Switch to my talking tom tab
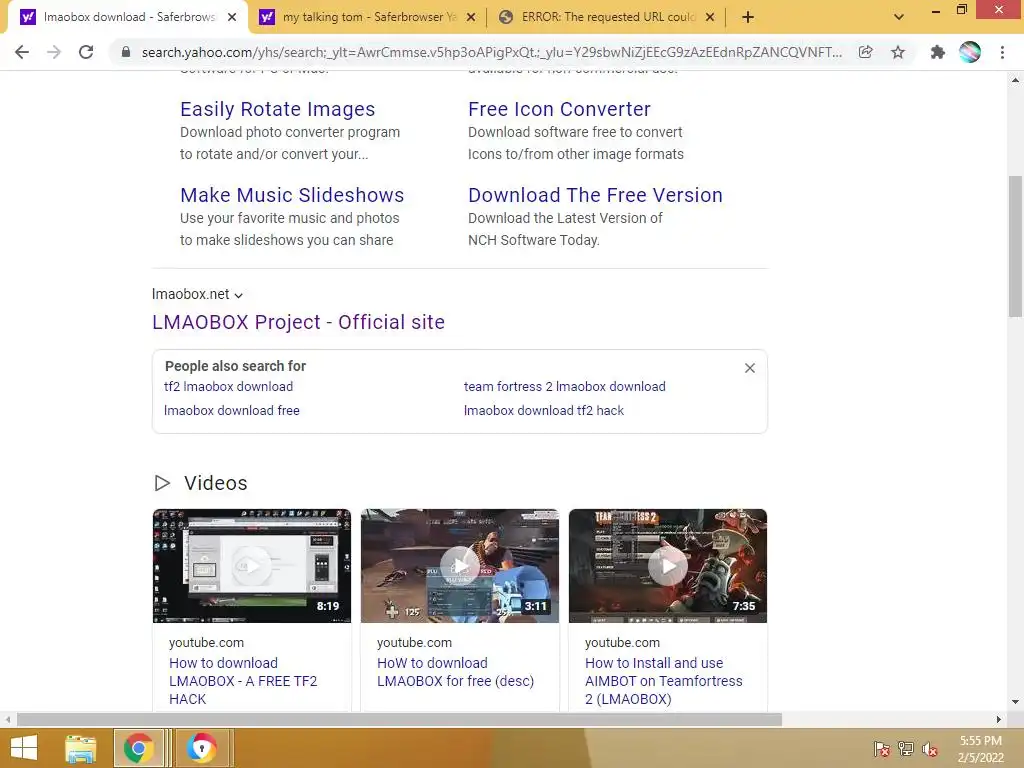 tap(369, 17)
